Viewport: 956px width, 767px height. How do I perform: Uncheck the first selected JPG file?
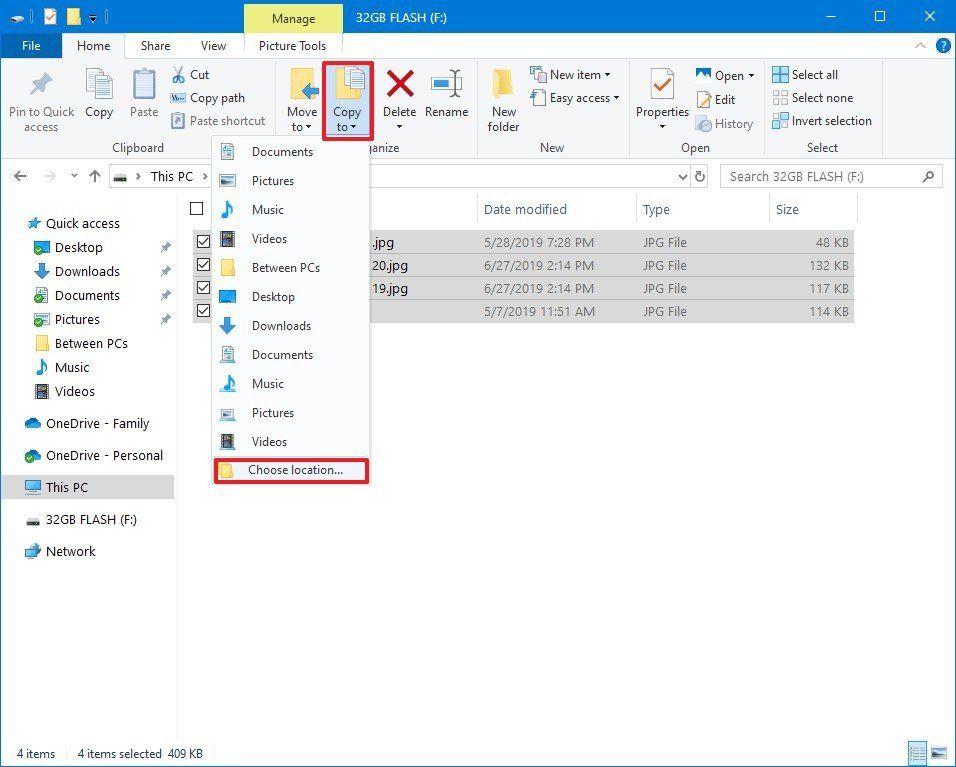202,241
